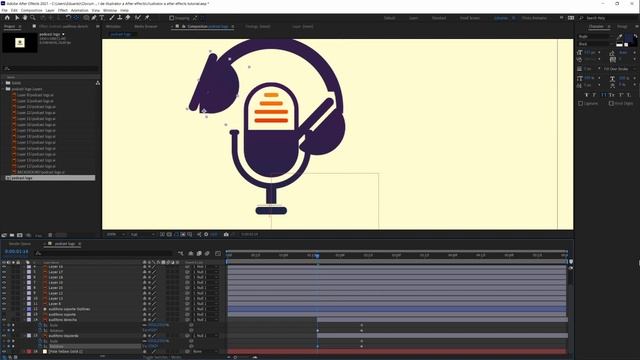Click the Faux Bold text style button
Screen dimensions: 640x360
pos(587,95)
